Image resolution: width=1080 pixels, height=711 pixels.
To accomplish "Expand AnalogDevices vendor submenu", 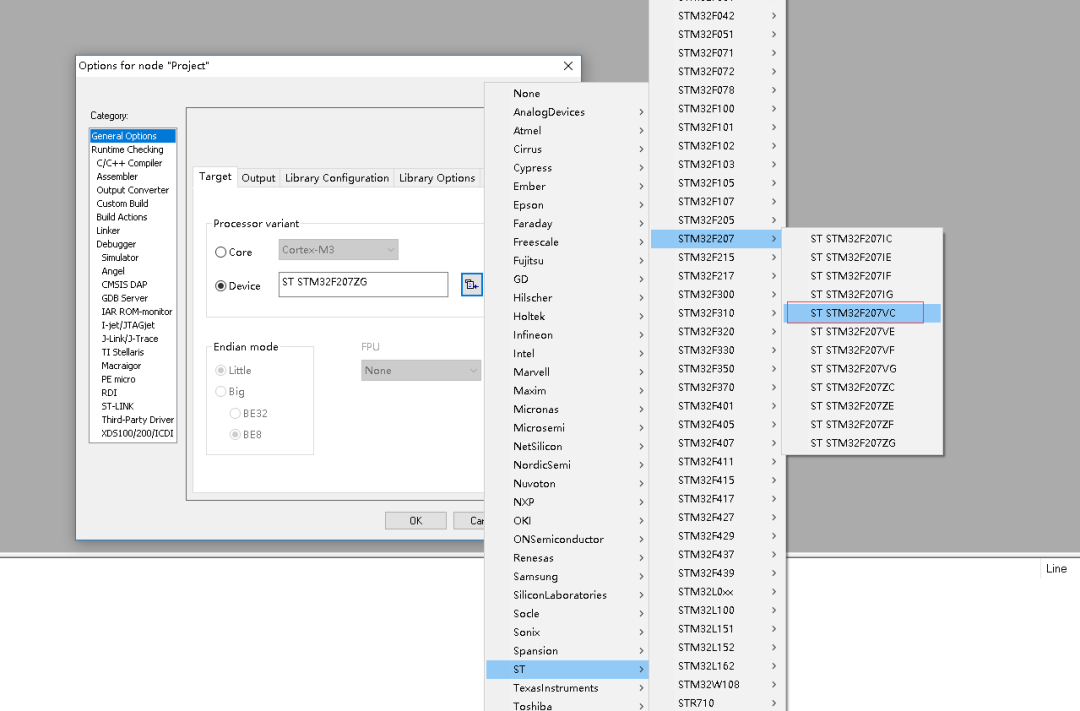I will click(567, 112).
